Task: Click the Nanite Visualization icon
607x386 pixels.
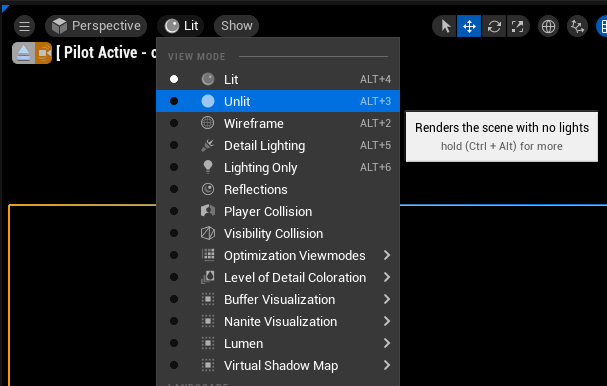Action: 208,321
